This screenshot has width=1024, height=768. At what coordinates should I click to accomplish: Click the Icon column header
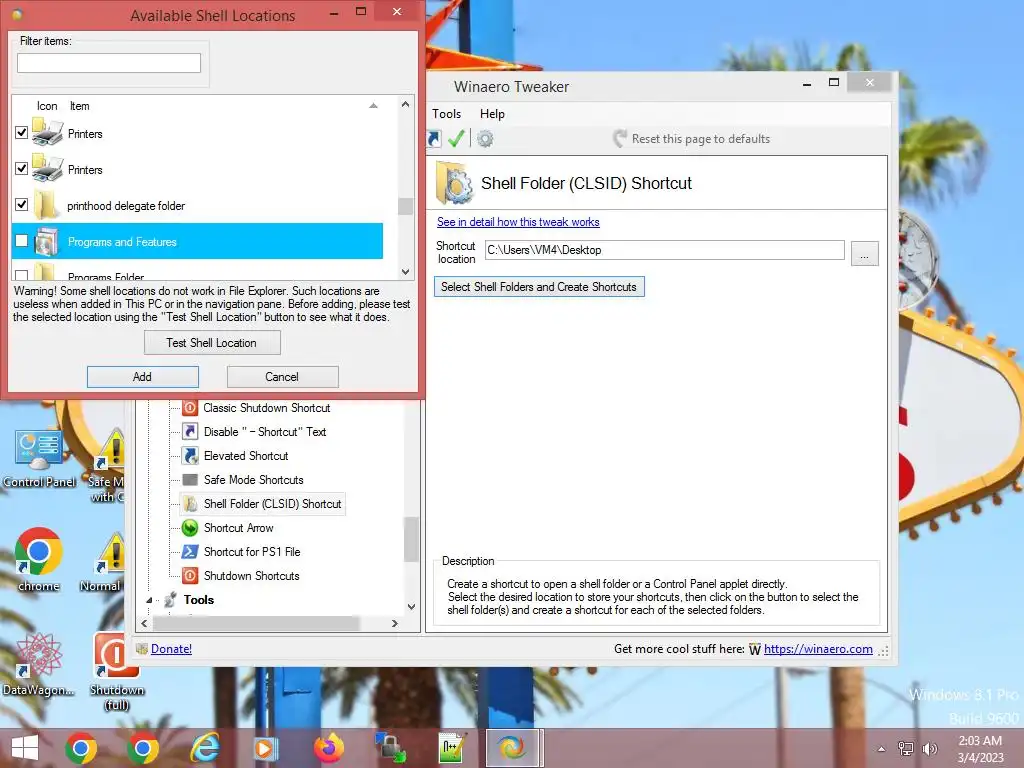(47, 106)
